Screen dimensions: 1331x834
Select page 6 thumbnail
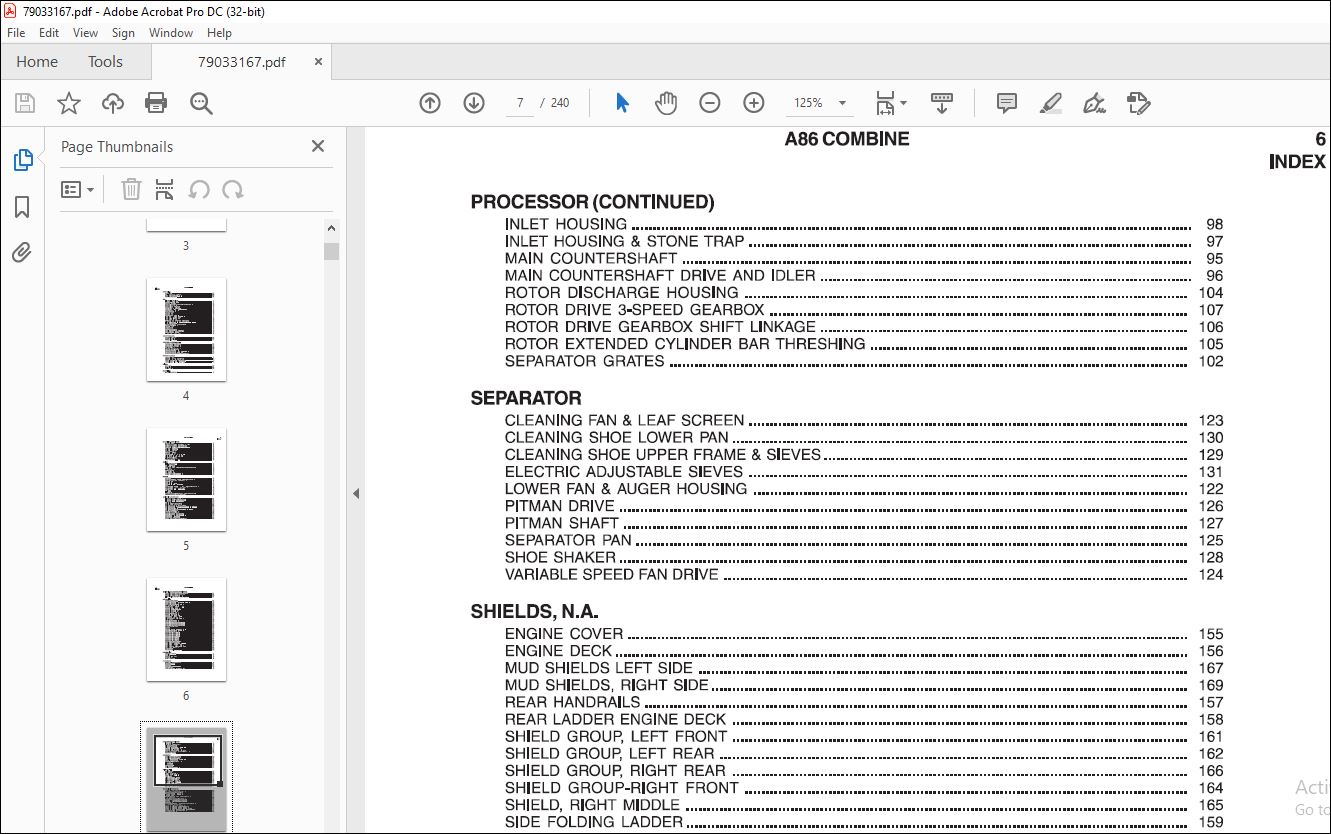tap(186, 629)
